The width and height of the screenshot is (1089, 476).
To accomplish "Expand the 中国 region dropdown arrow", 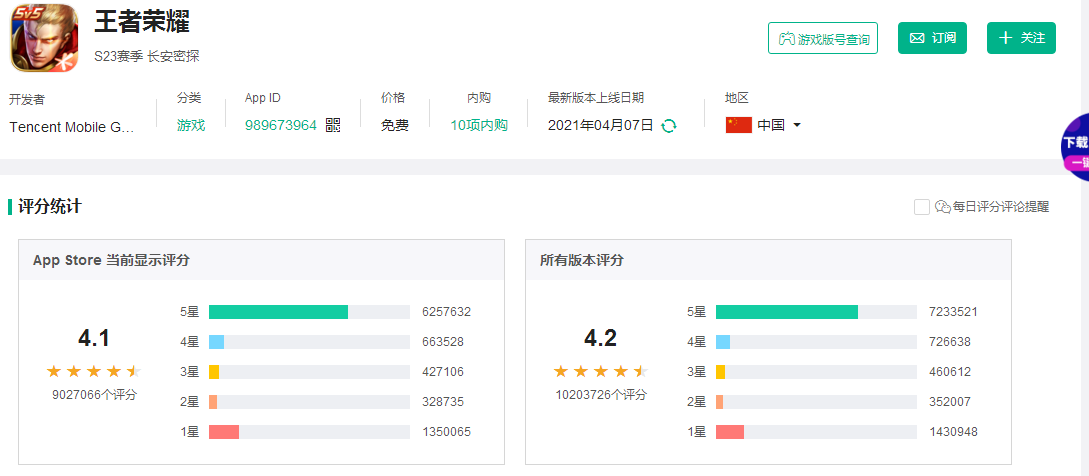I will coord(797,125).
